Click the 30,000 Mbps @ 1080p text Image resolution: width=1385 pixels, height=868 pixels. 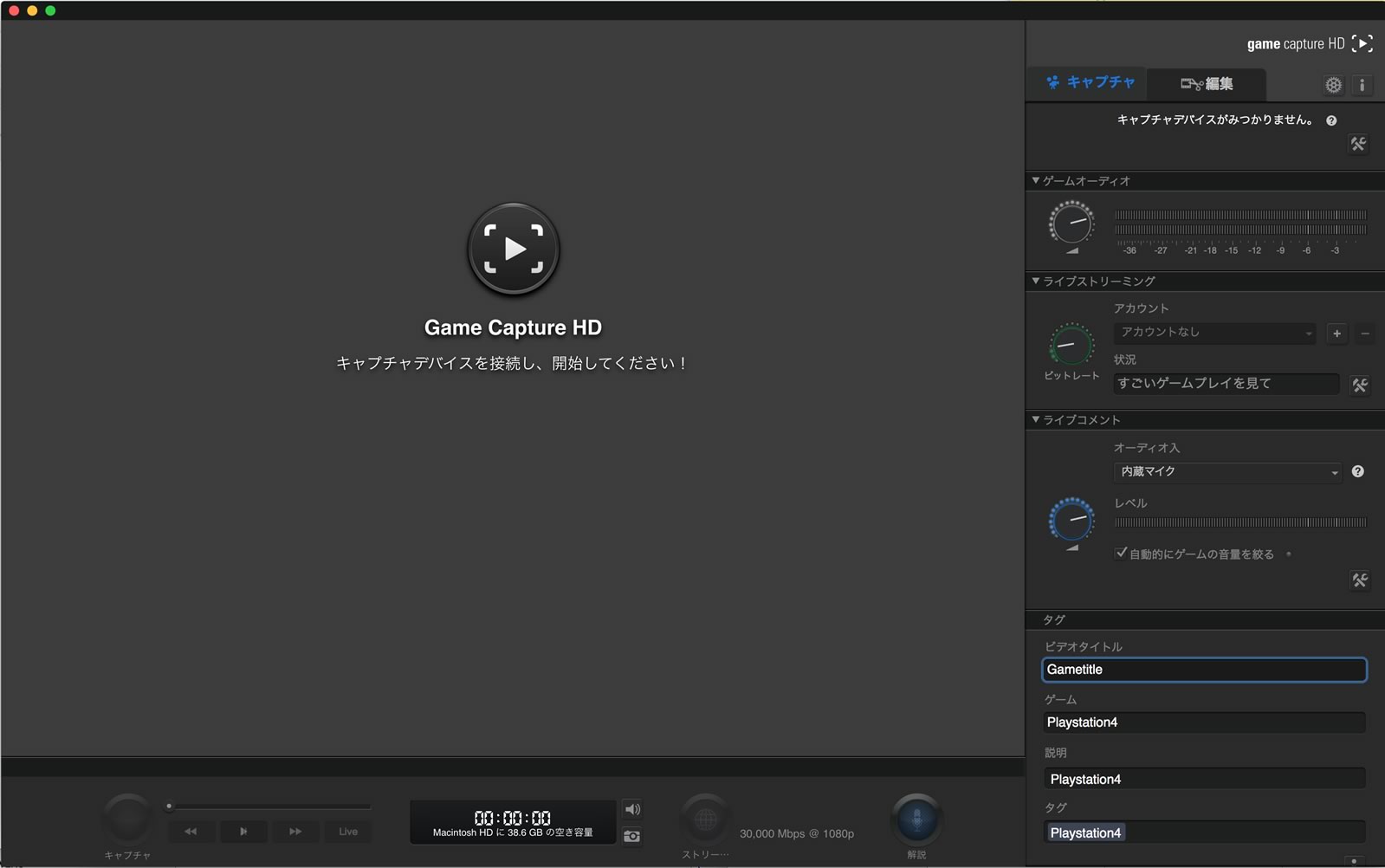point(797,833)
